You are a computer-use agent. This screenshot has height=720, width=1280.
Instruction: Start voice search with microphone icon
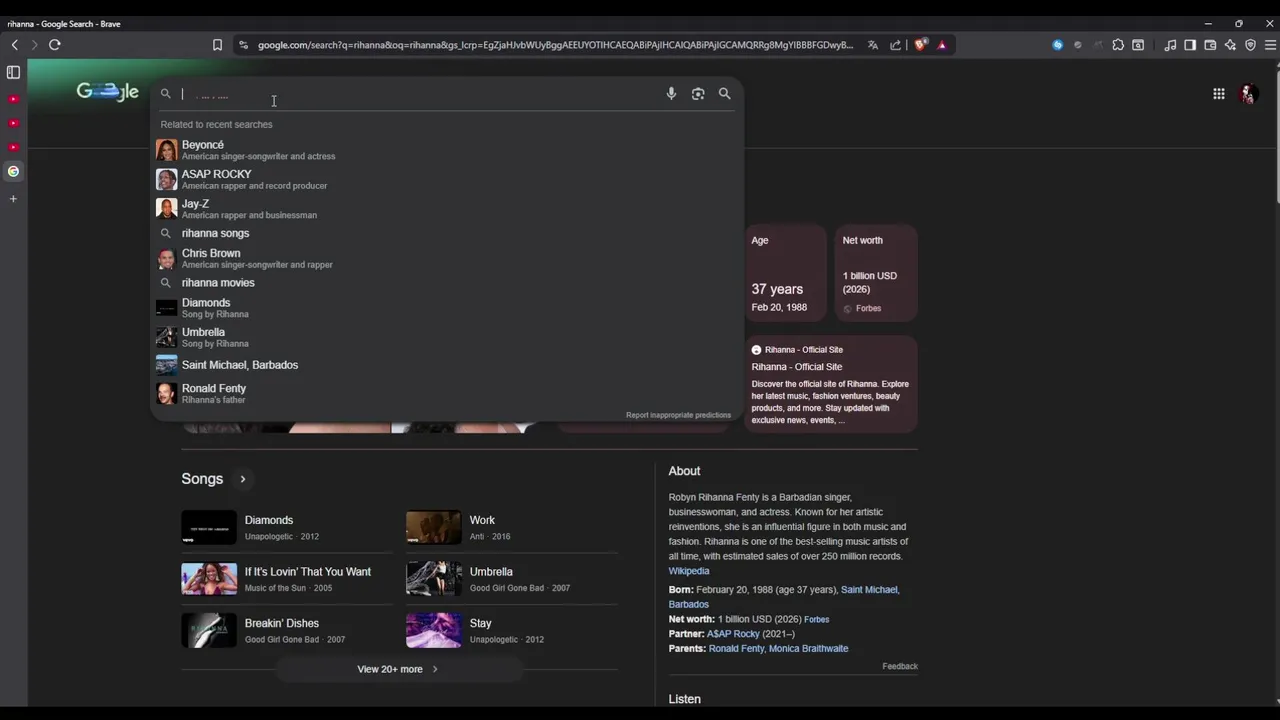point(671,94)
